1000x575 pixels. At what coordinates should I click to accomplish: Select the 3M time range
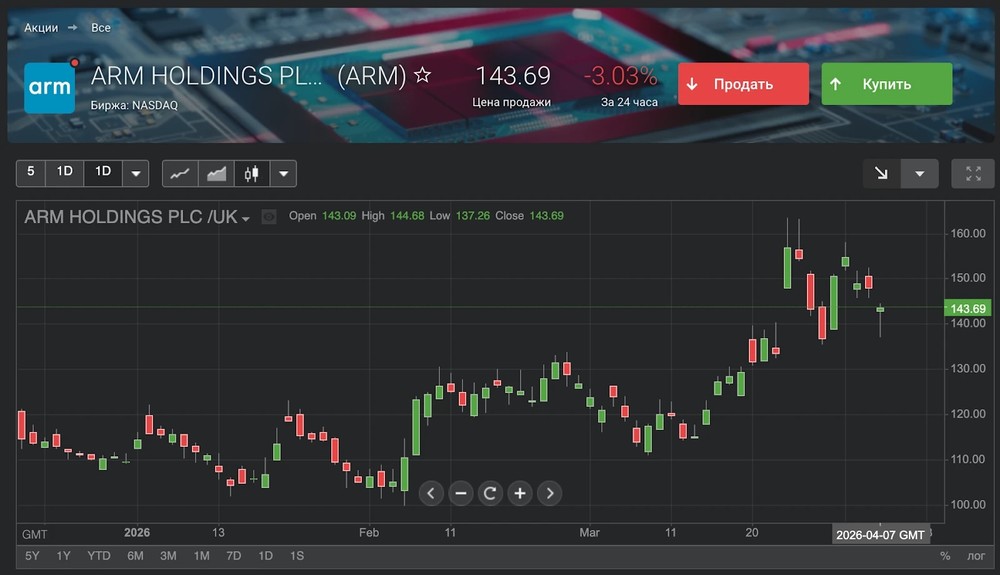click(x=168, y=556)
